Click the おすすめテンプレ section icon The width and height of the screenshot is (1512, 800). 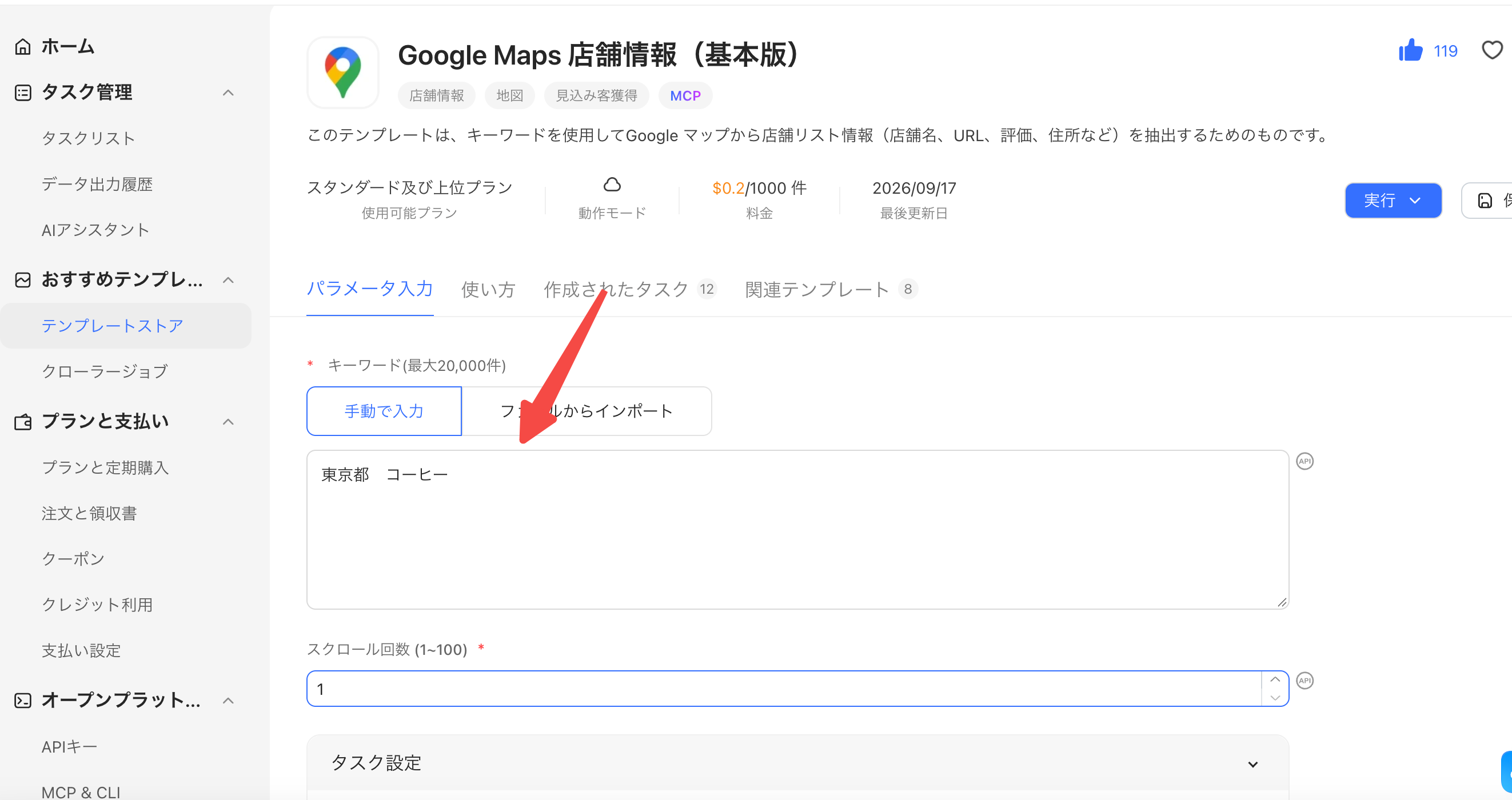22,280
